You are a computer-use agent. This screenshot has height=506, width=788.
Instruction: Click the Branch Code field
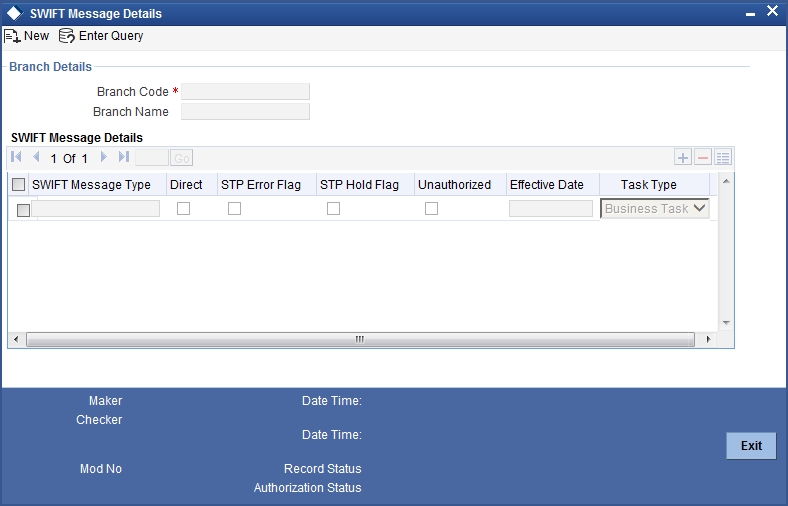click(x=245, y=91)
